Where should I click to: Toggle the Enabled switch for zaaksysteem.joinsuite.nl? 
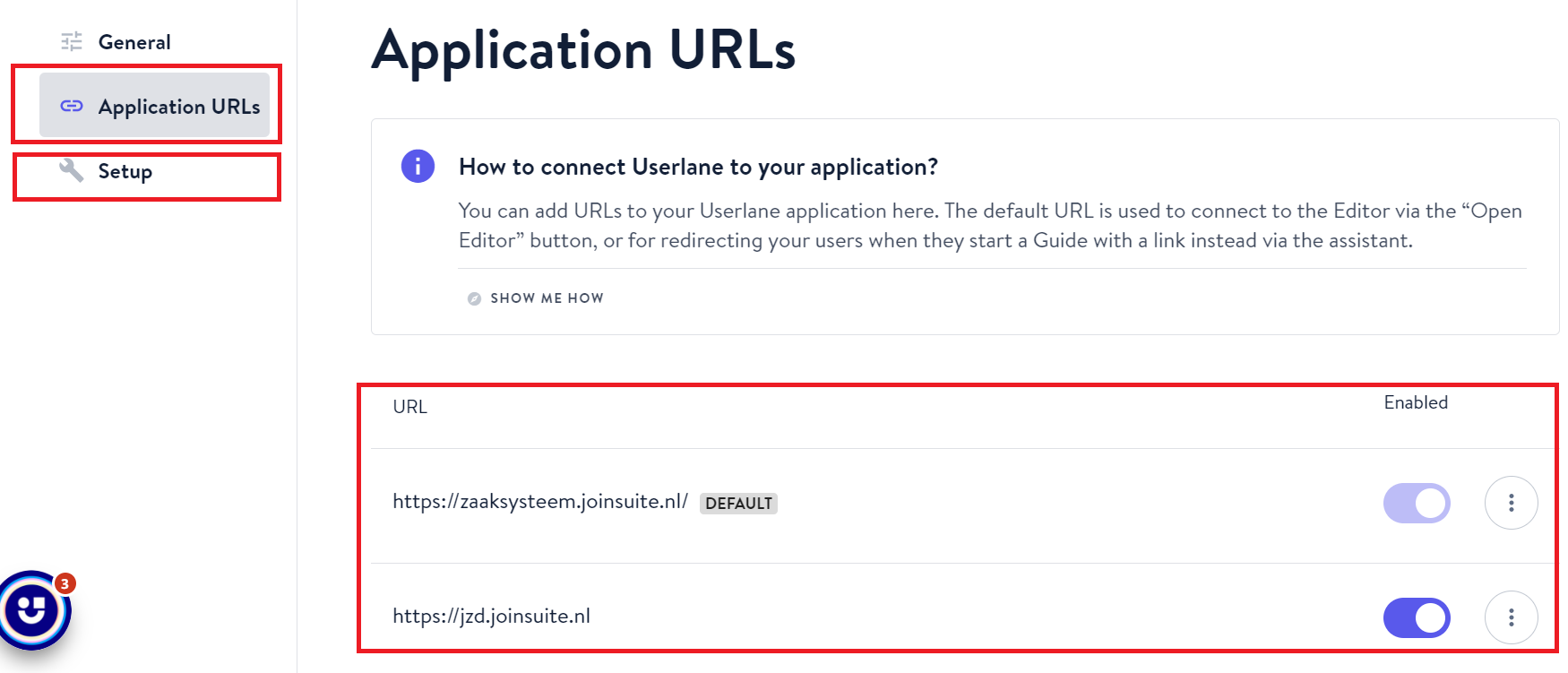coord(1417,503)
